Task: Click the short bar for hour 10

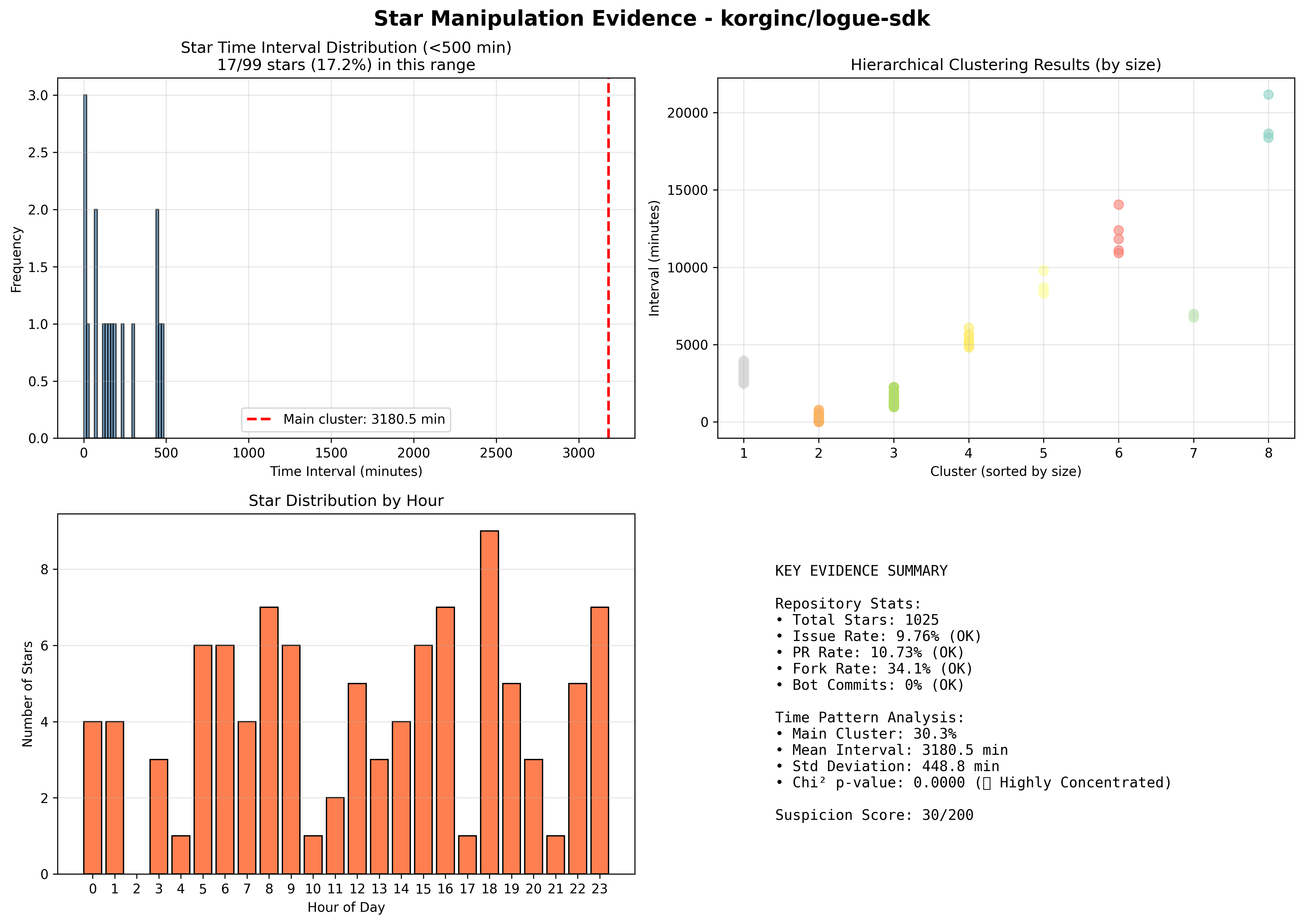Action: (313, 855)
